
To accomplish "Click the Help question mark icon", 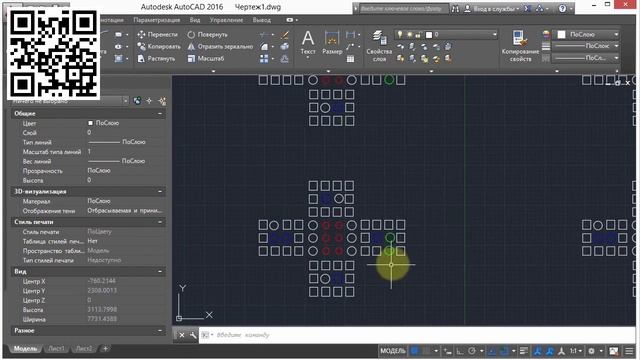I will (562, 8).
